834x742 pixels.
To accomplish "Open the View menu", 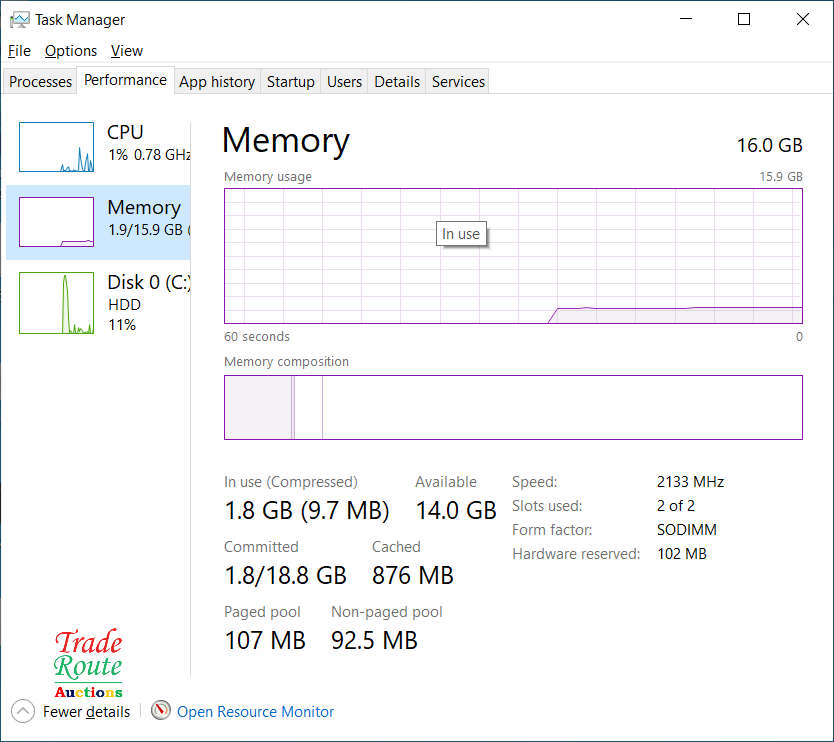I will click(x=127, y=51).
